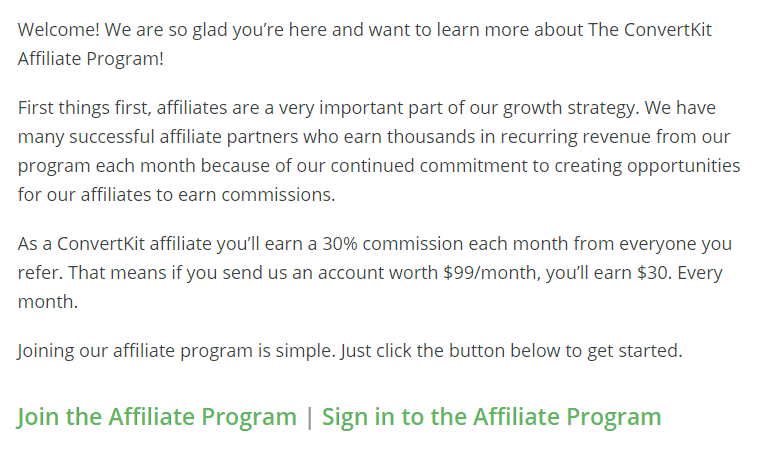Click the Affiliate Program! text ending the first paragraph

pyautogui.click(x=91, y=59)
